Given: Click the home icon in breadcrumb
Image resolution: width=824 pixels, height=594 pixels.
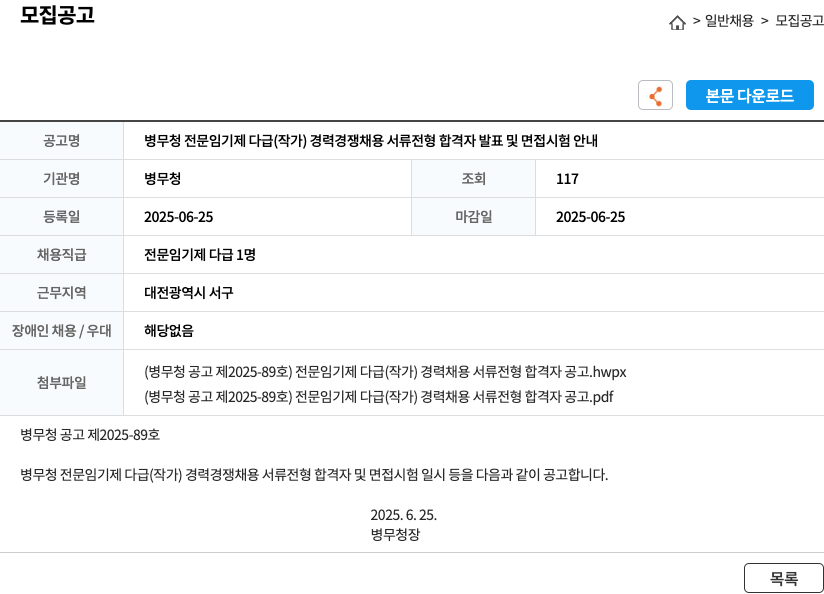Looking at the screenshot, I should 677,23.
